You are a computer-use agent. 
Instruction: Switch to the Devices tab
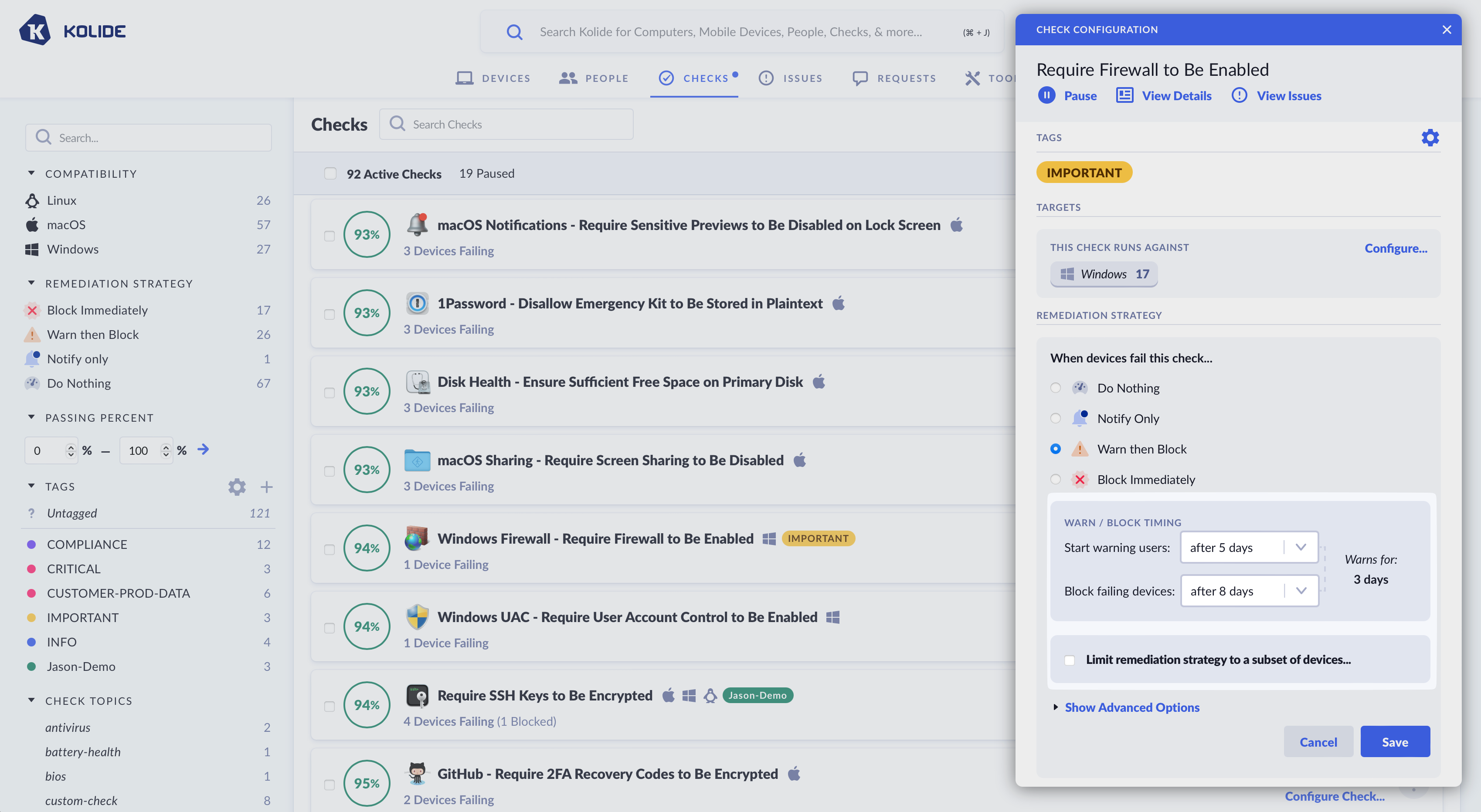tap(493, 78)
